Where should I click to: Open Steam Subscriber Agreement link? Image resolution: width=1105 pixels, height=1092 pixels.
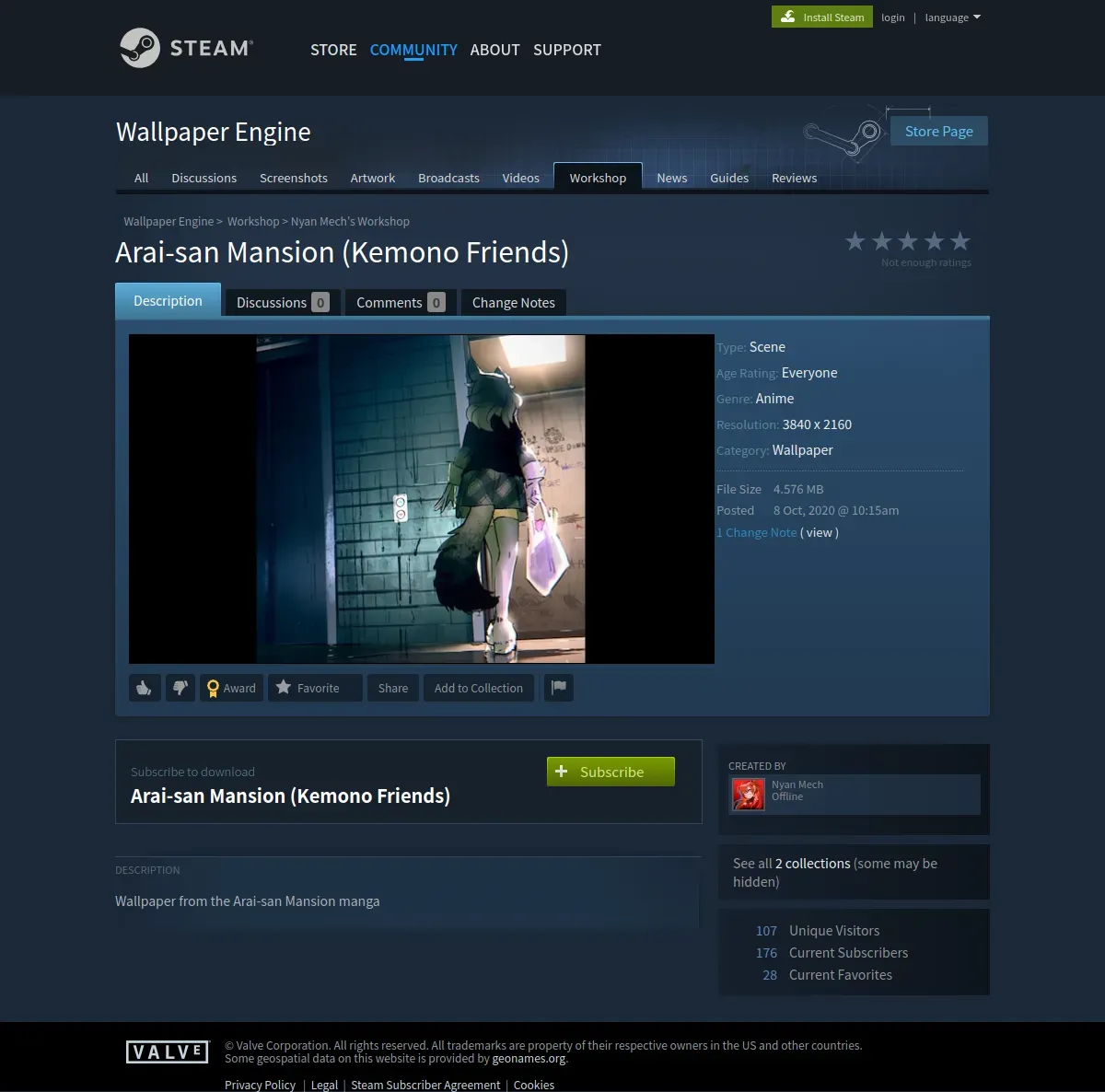[x=425, y=1085]
